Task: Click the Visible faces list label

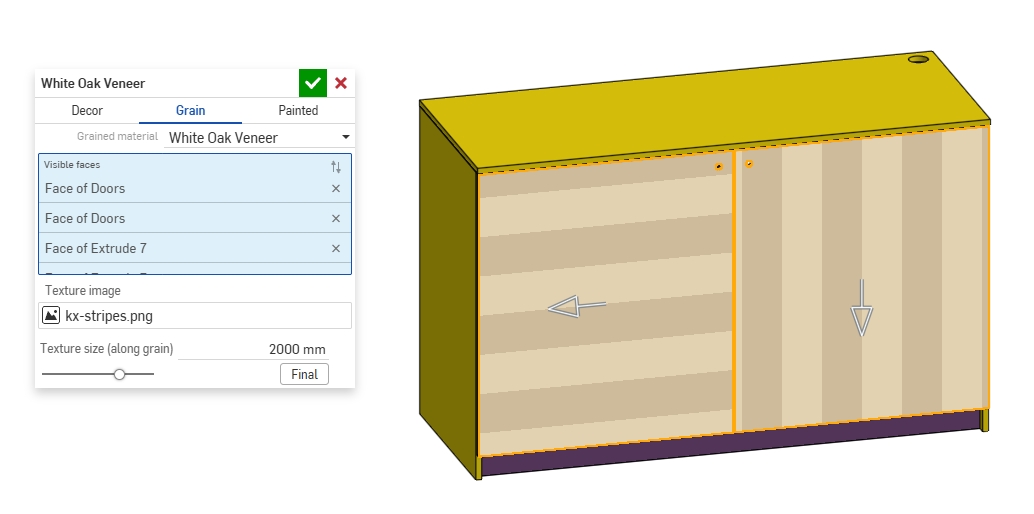Action: pyautogui.click(x=72, y=164)
